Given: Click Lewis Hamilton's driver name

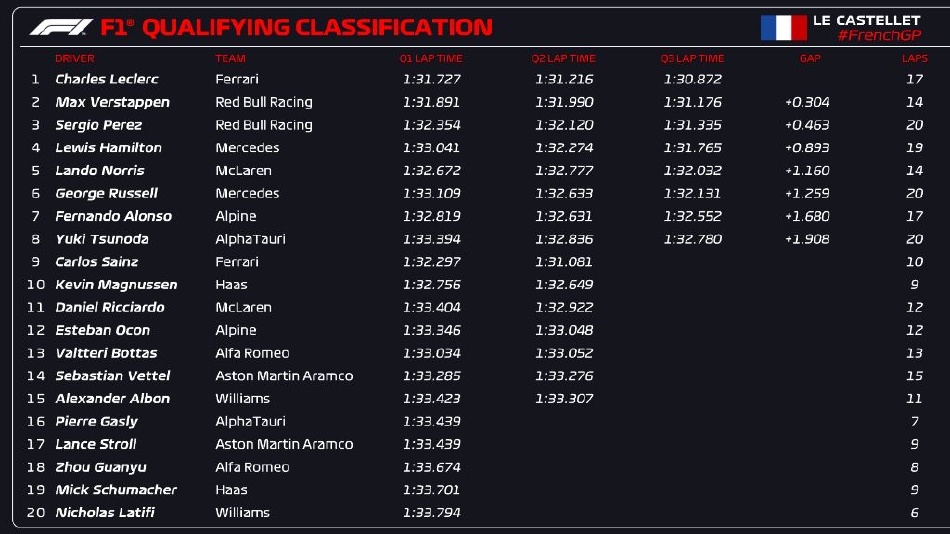Looking at the screenshot, I should click(108, 148).
